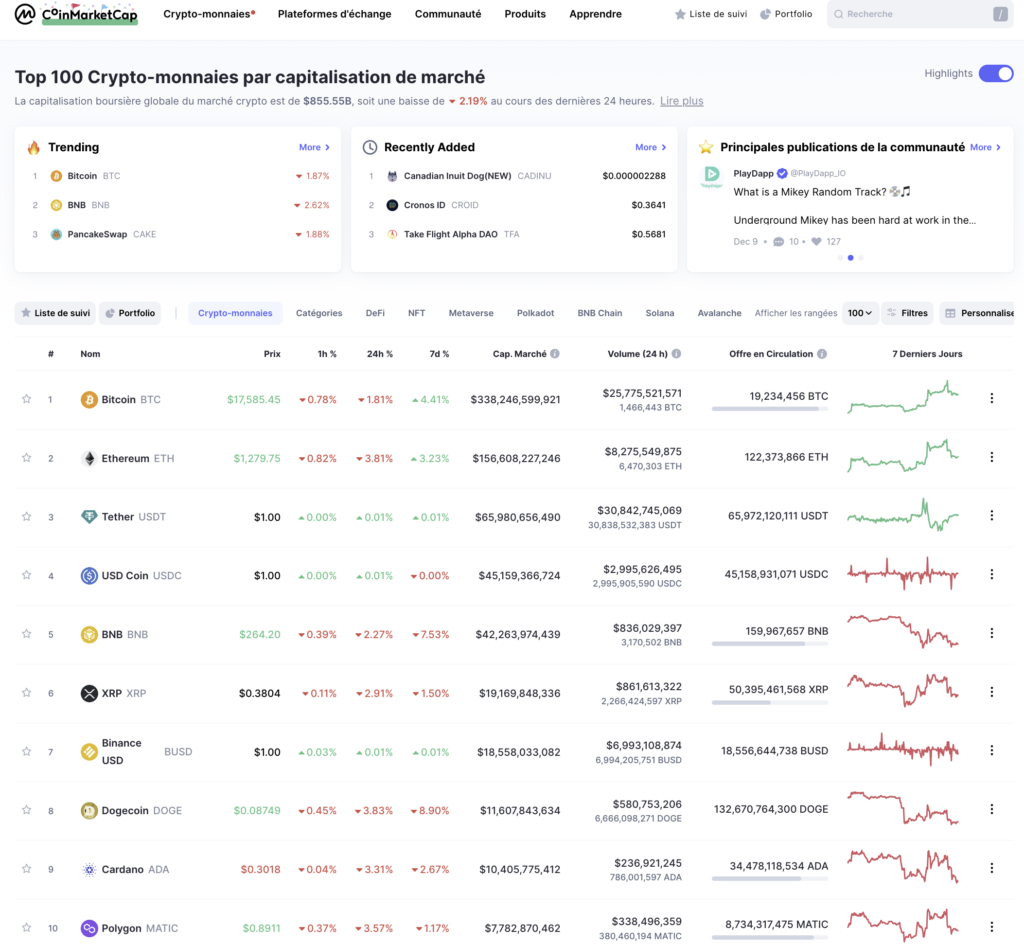Switch to the DeFi tab
1024x946 pixels.
tap(375, 313)
